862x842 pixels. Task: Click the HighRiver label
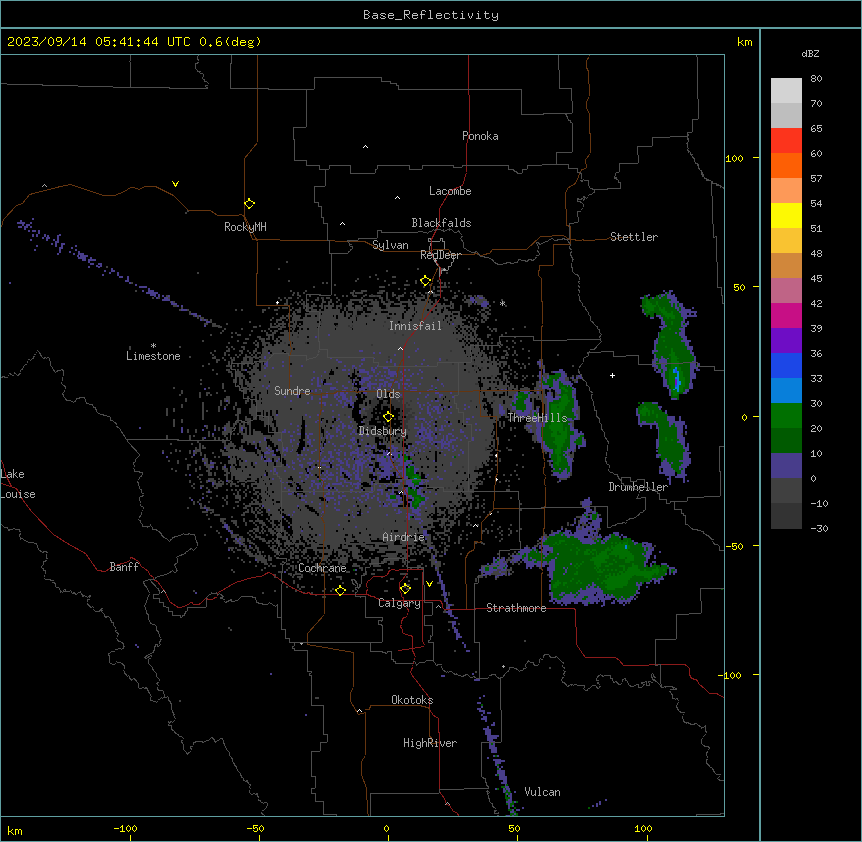pos(430,743)
